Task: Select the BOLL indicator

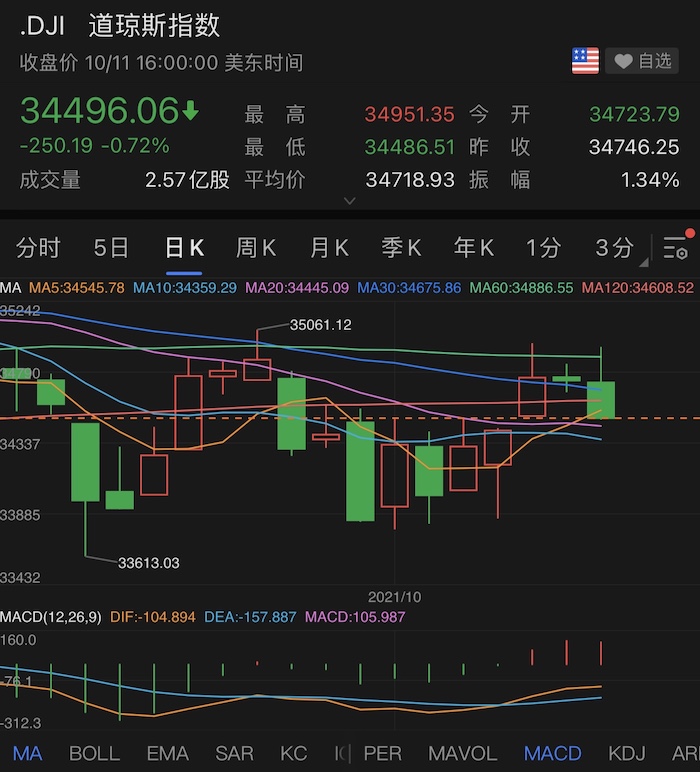Action: click(95, 753)
